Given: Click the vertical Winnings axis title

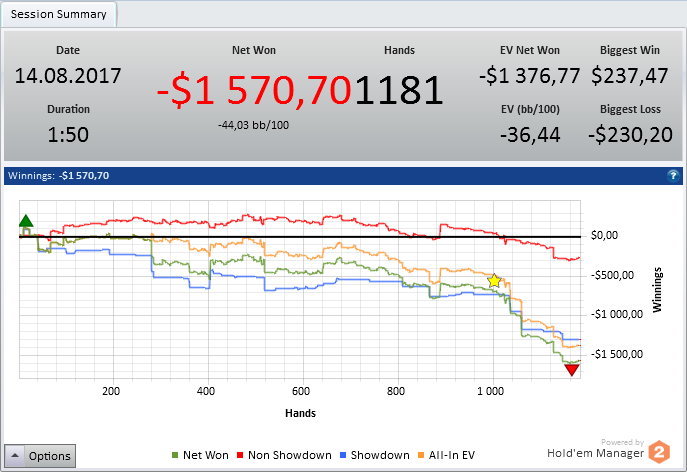Looking at the screenshot, I should click(x=657, y=290).
